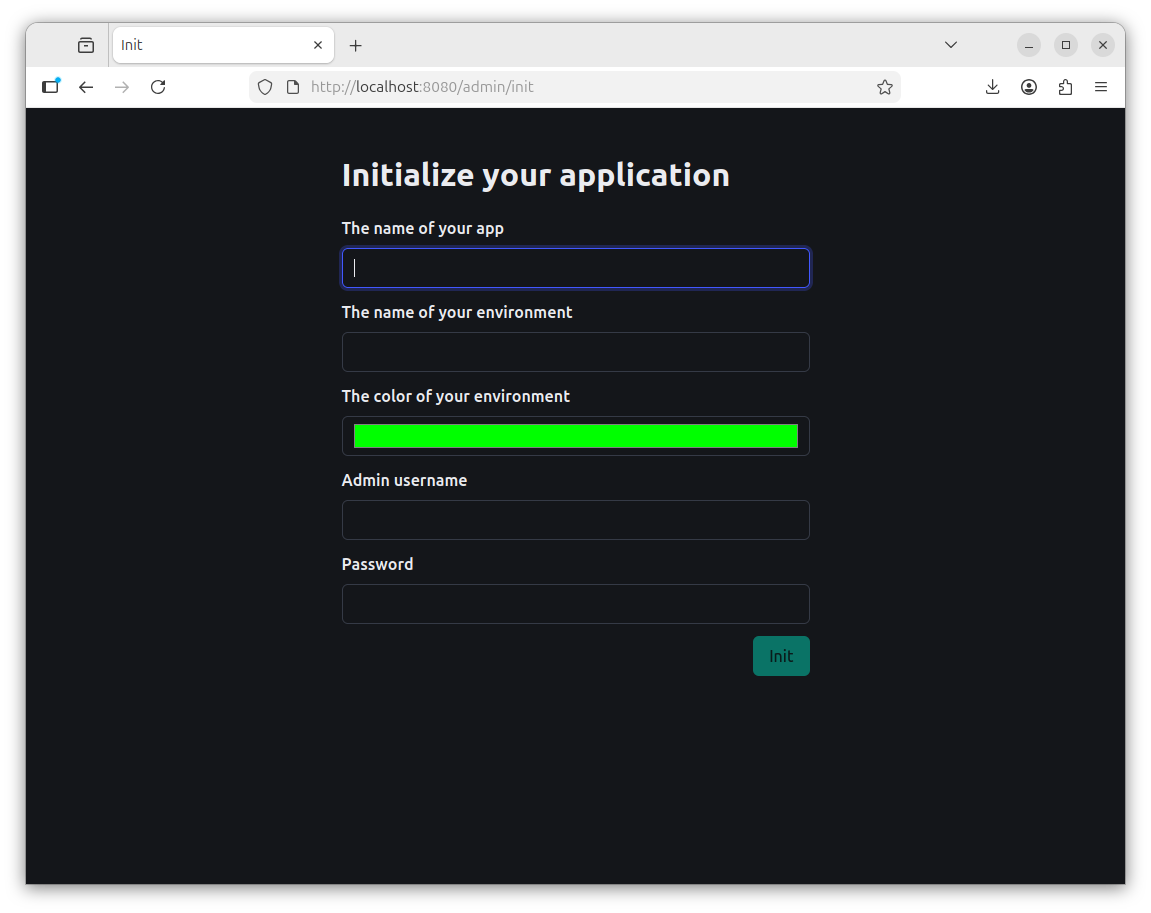
Task: Focus the app name input field
Action: point(575,267)
